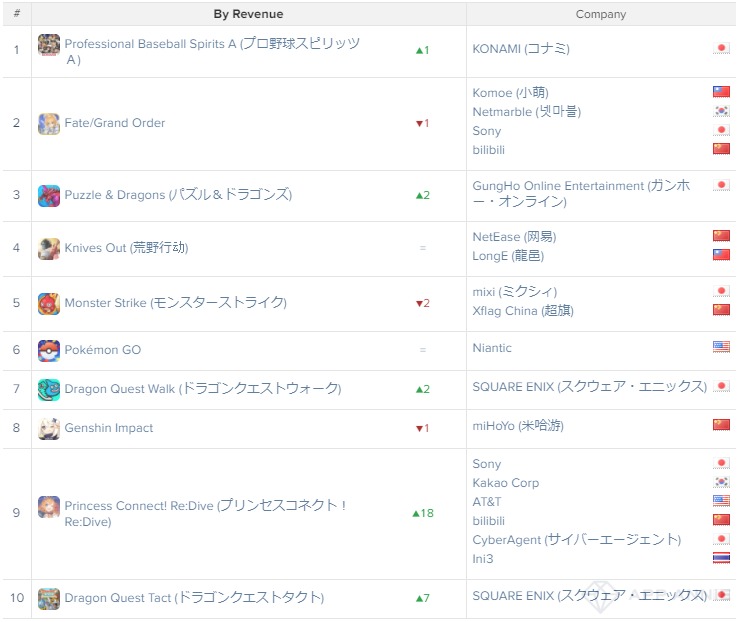Click the US flag beside Niantic
This screenshot has width=739, height=622.
[721, 347]
